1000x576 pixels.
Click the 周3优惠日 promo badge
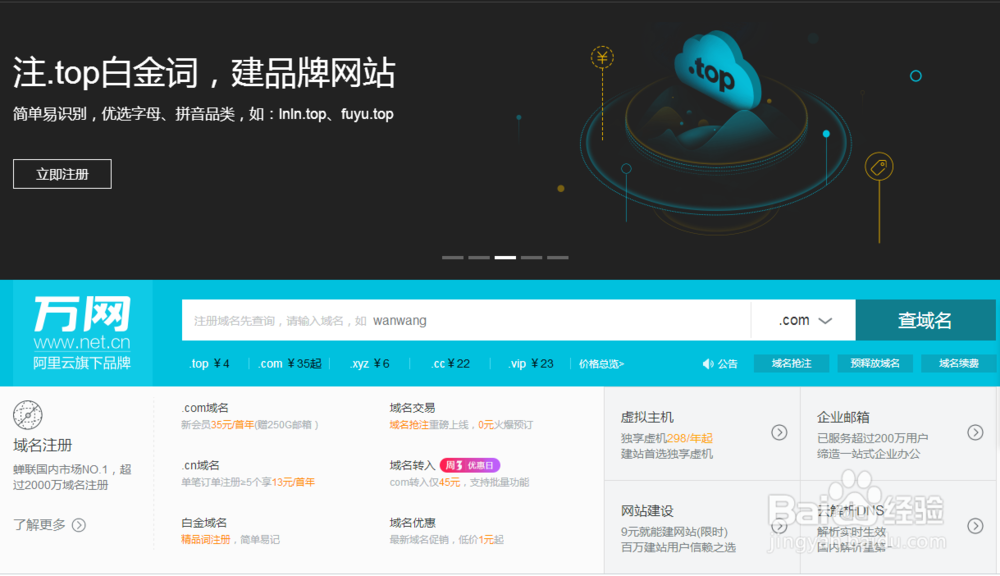click(x=470, y=466)
